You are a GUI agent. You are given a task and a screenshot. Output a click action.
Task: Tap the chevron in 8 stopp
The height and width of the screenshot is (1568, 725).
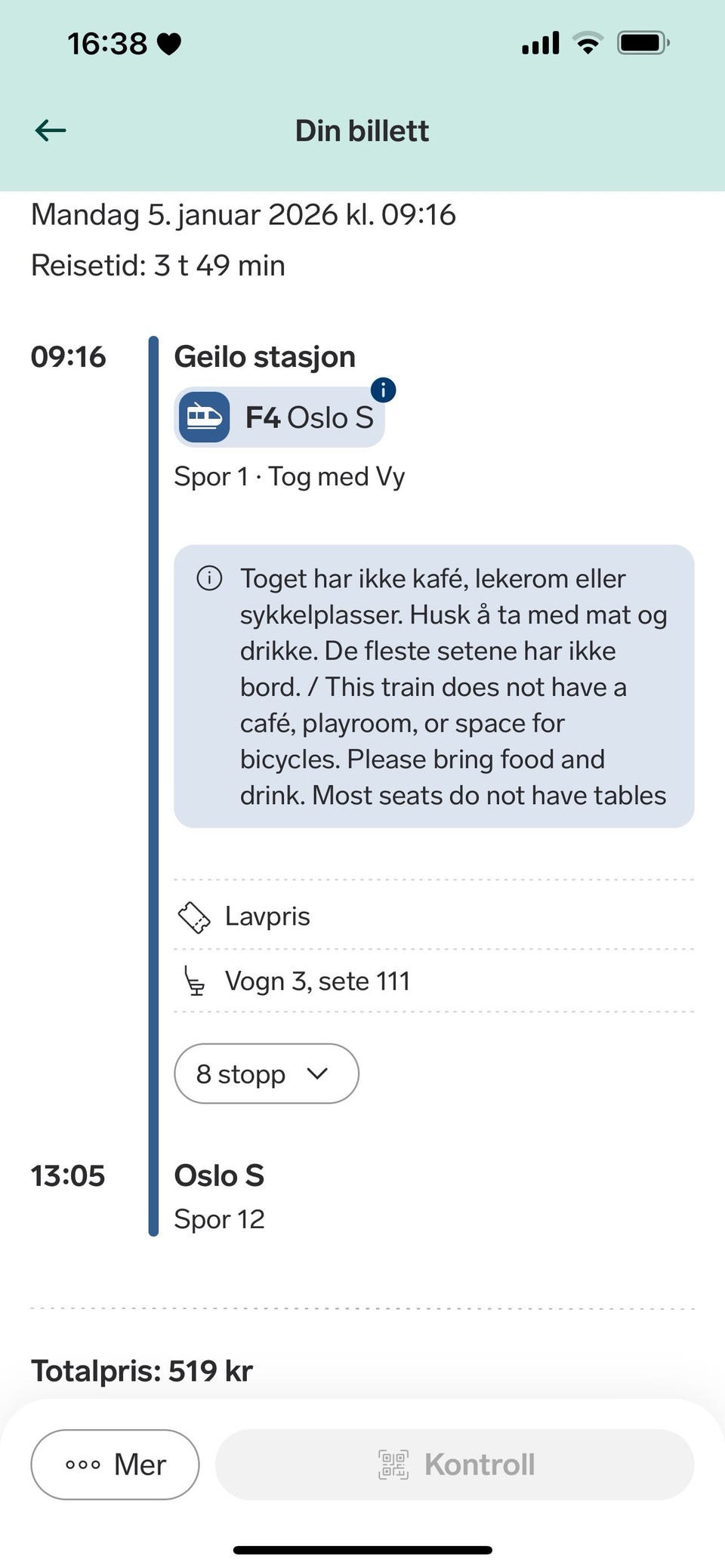(318, 1074)
